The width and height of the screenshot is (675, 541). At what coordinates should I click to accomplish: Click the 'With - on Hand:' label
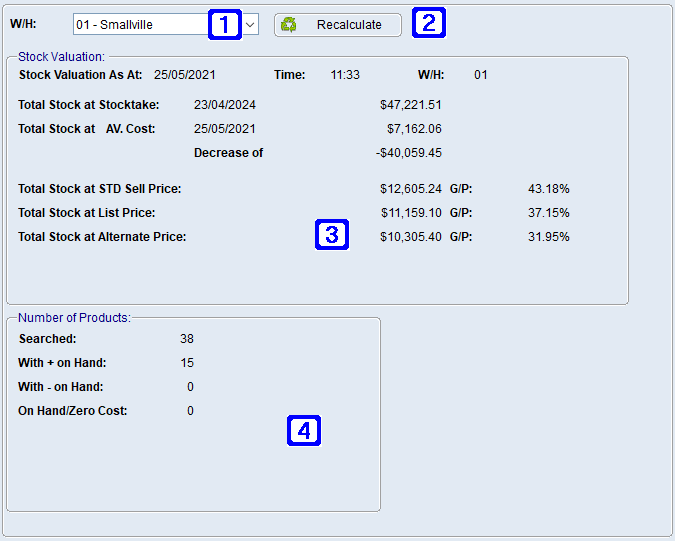(x=61, y=387)
